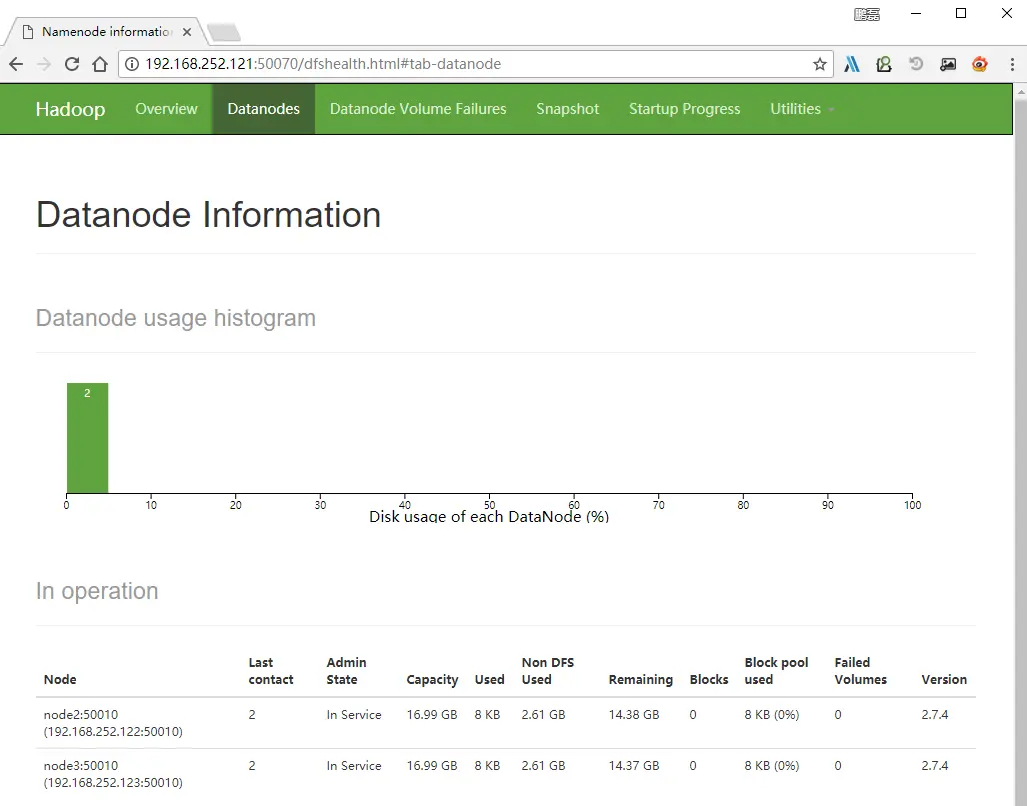Click the Capacity column header
1027x806 pixels.
(x=432, y=680)
